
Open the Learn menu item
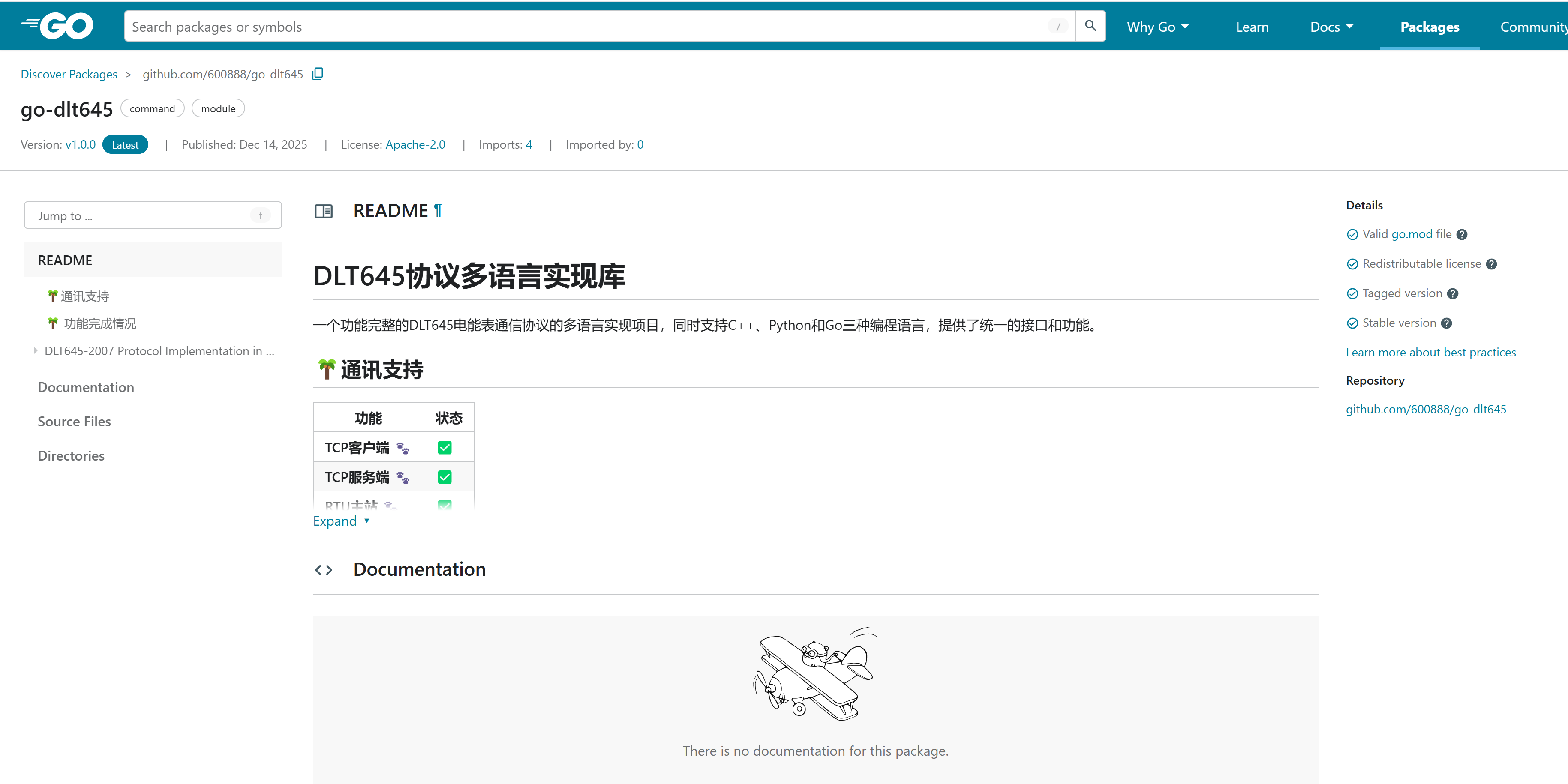click(x=1252, y=27)
